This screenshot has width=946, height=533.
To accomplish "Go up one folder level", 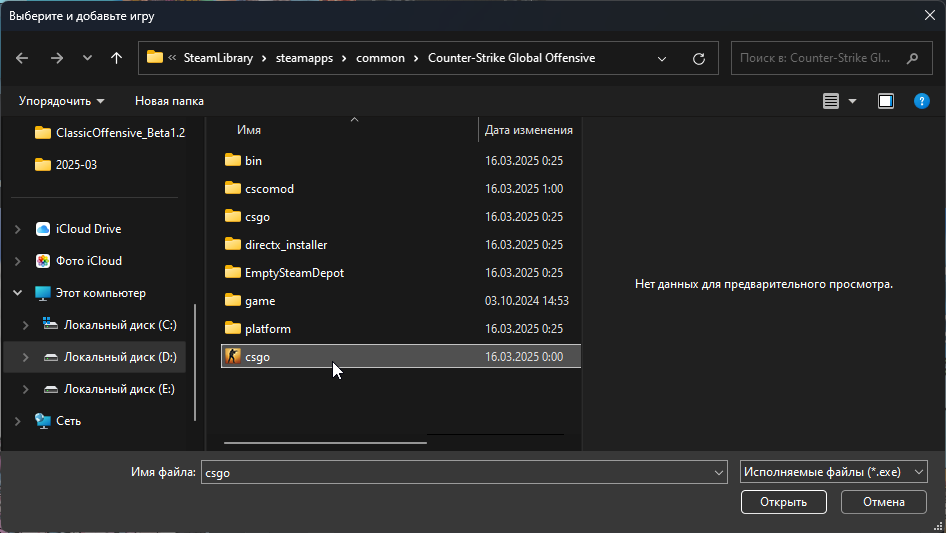I will [x=117, y=58].
